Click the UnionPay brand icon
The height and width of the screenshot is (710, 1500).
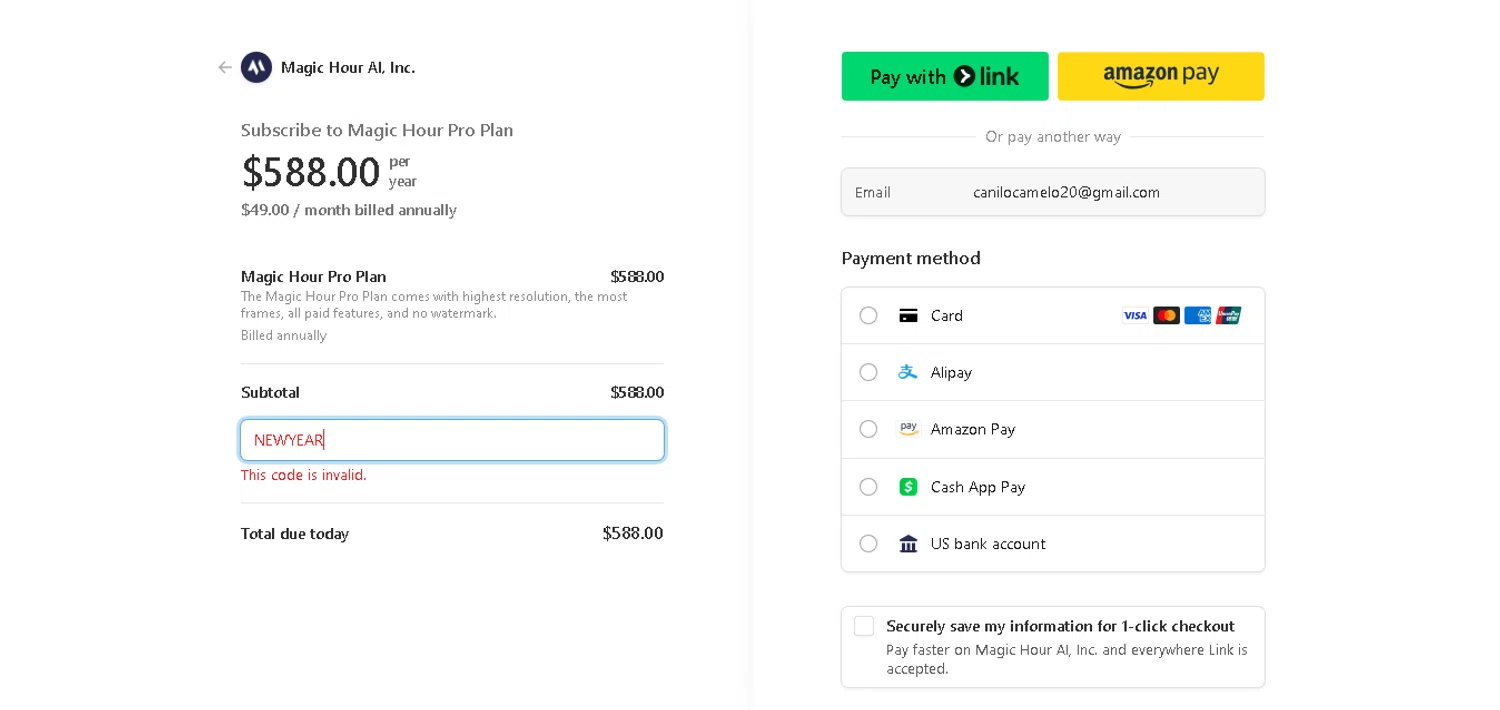tap(1228, 316)
